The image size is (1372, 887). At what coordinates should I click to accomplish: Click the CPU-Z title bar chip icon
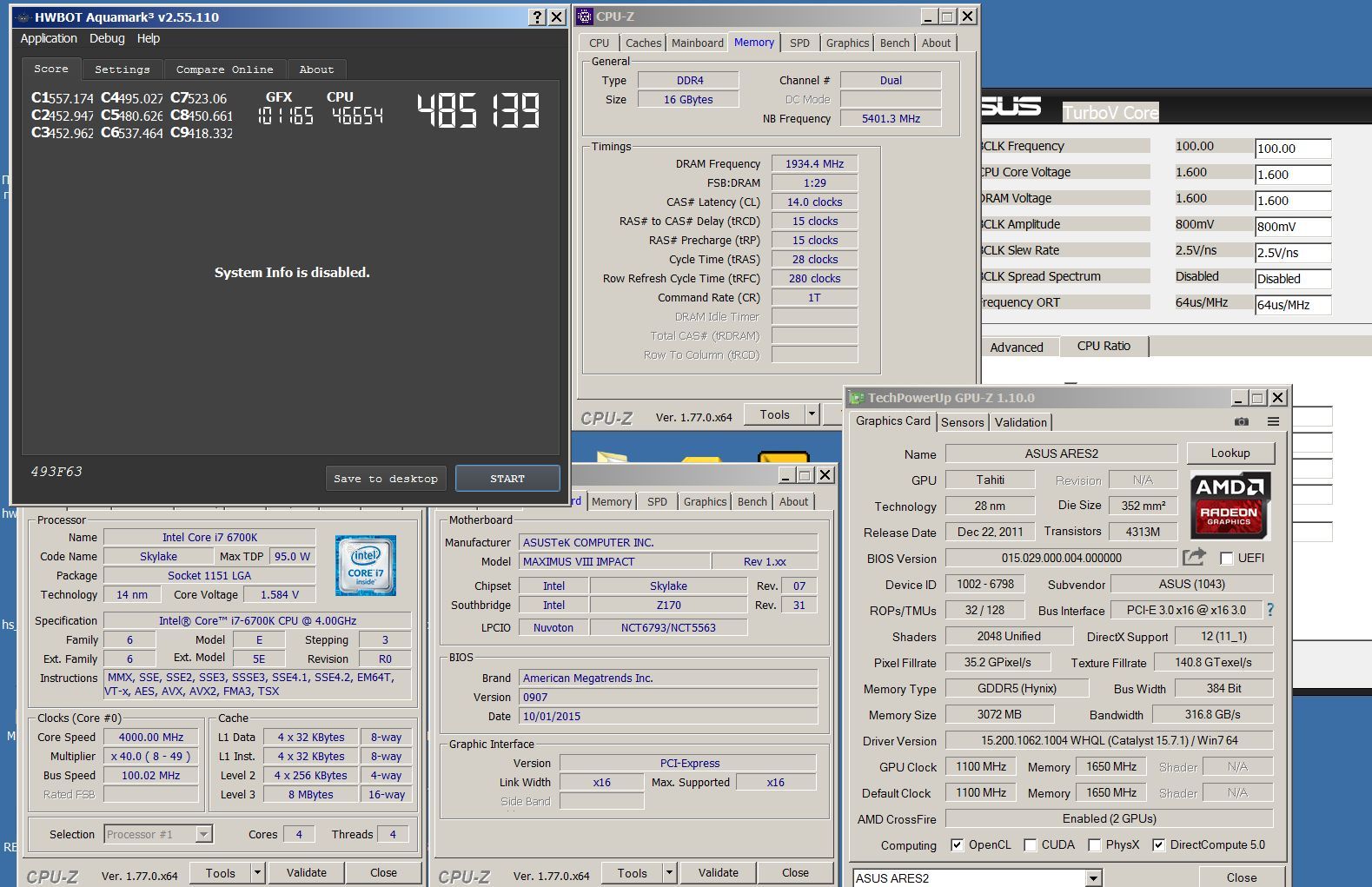586,17
